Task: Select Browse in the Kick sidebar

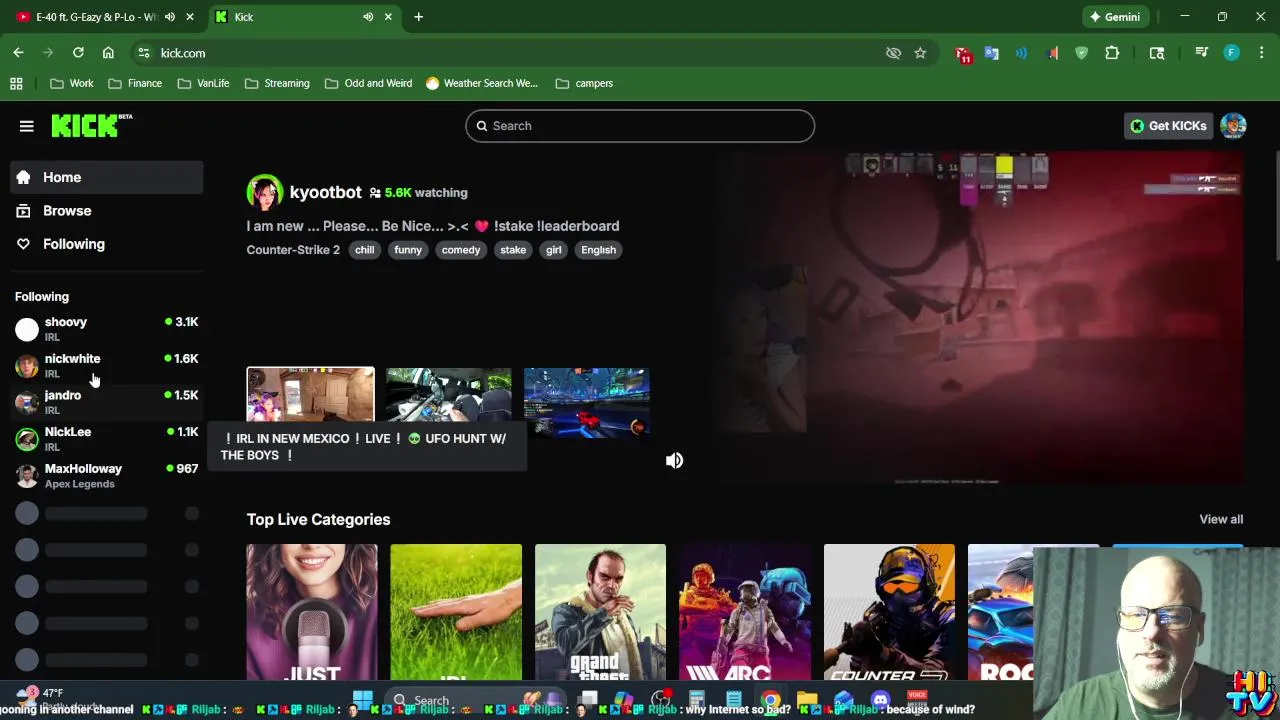Action: click(x=107, y=211)
